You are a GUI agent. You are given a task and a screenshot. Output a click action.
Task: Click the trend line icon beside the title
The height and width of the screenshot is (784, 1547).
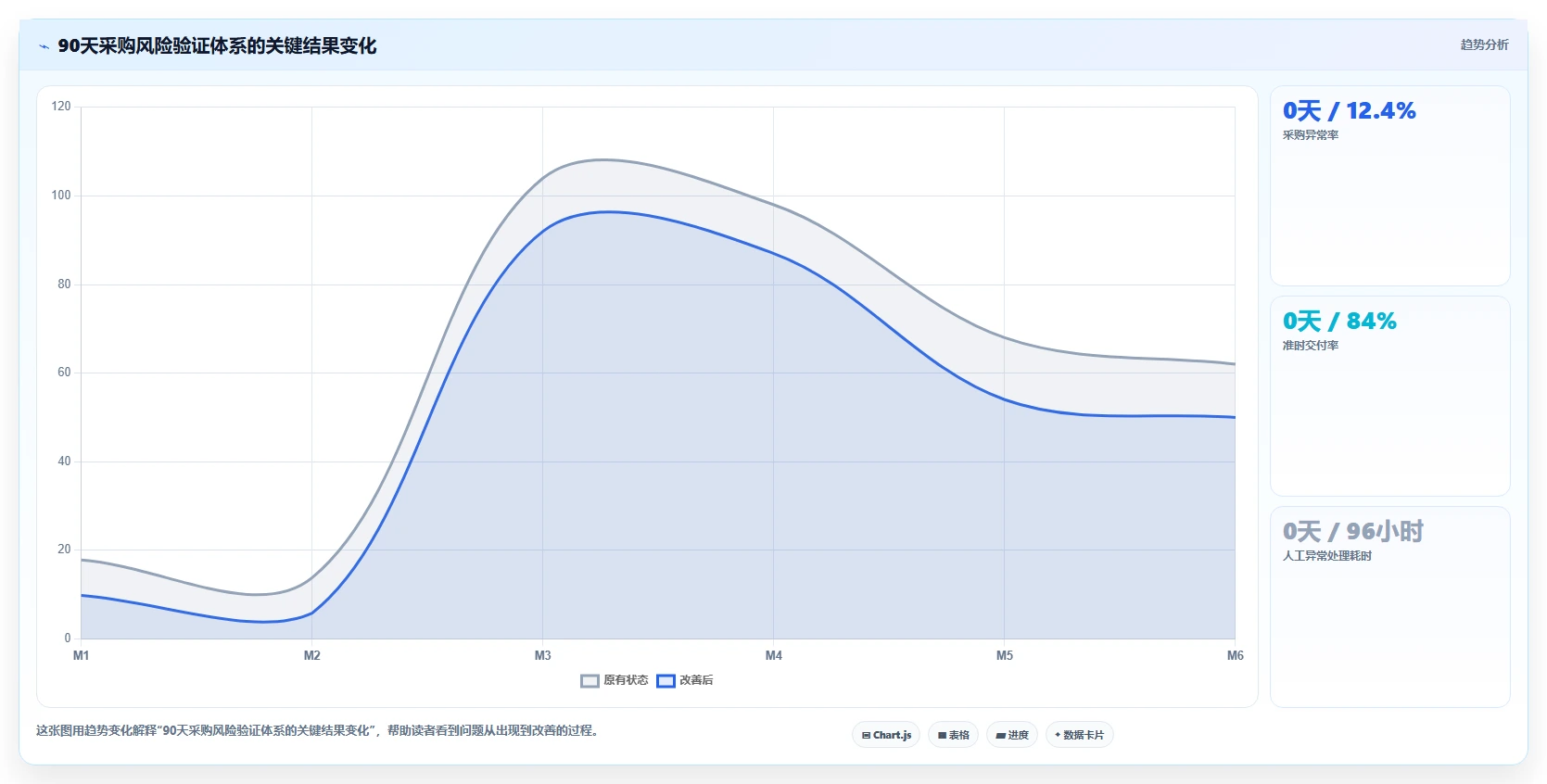[x=44, y=46]
